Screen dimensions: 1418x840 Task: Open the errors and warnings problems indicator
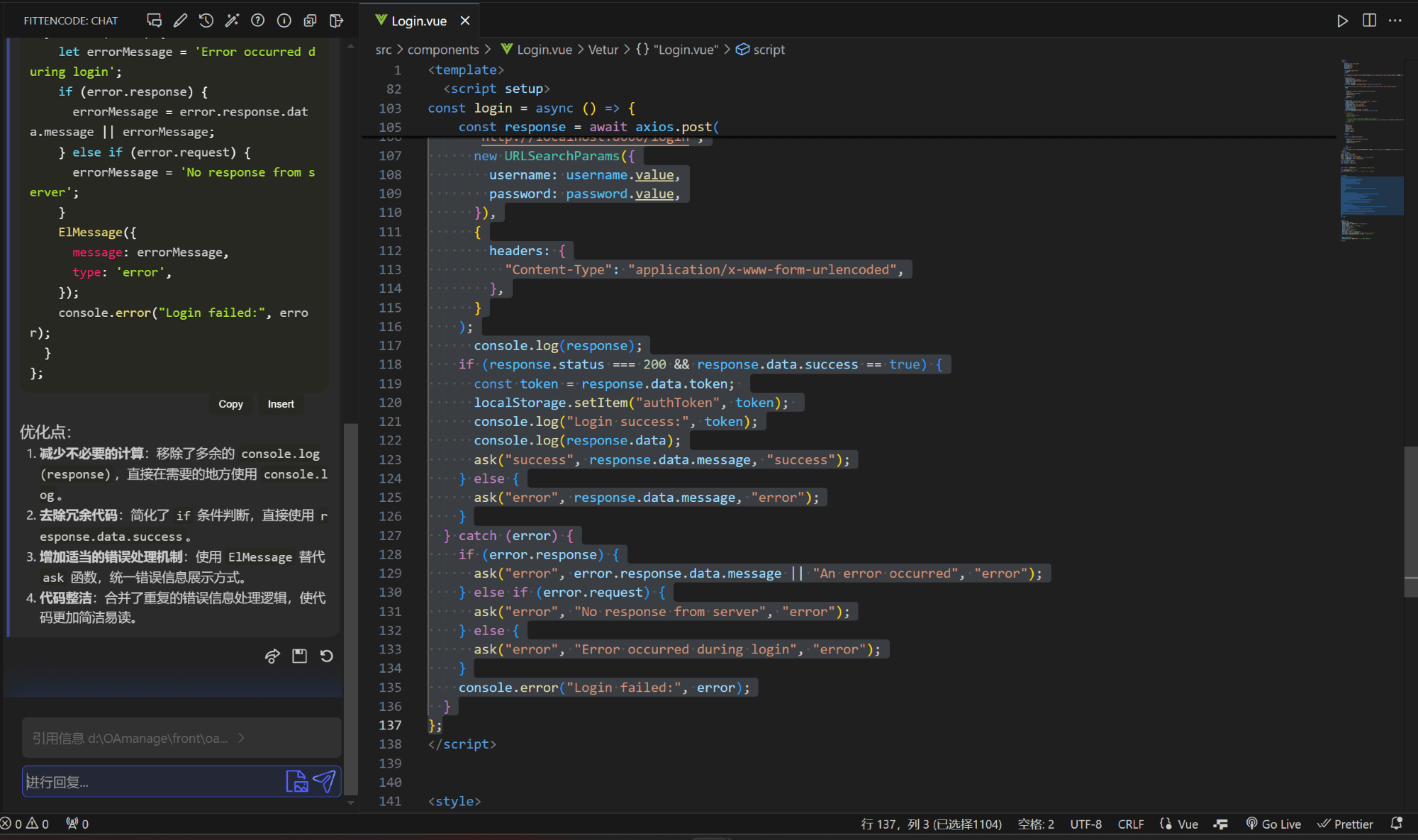tap(25, 824)
